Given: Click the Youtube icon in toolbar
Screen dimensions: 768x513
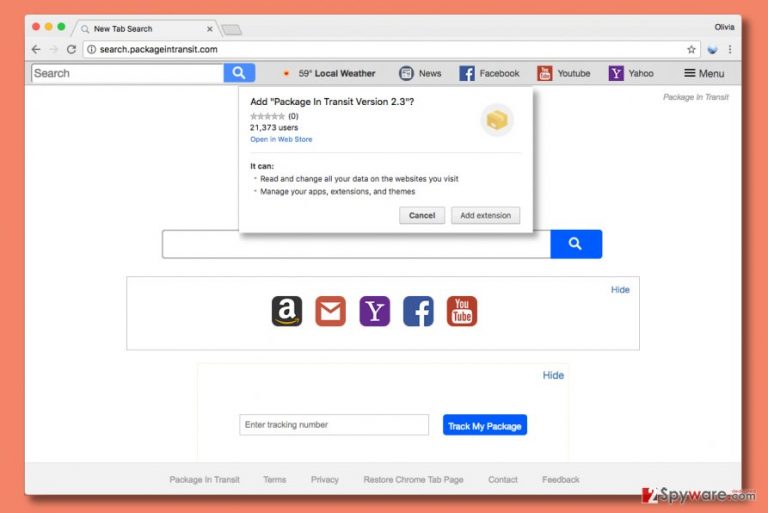Looking at the screenshot, I should click(x=544, y=73).
